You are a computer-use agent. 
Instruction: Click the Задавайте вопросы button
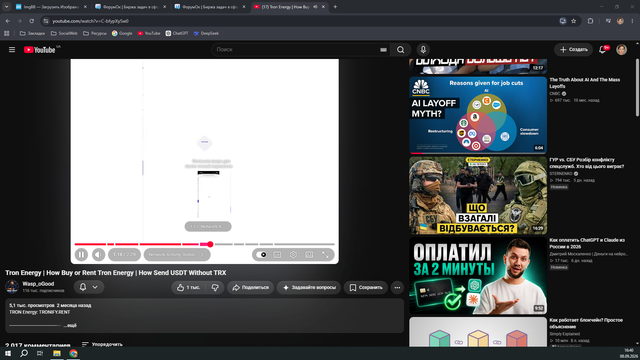click(x=309, y=287)
